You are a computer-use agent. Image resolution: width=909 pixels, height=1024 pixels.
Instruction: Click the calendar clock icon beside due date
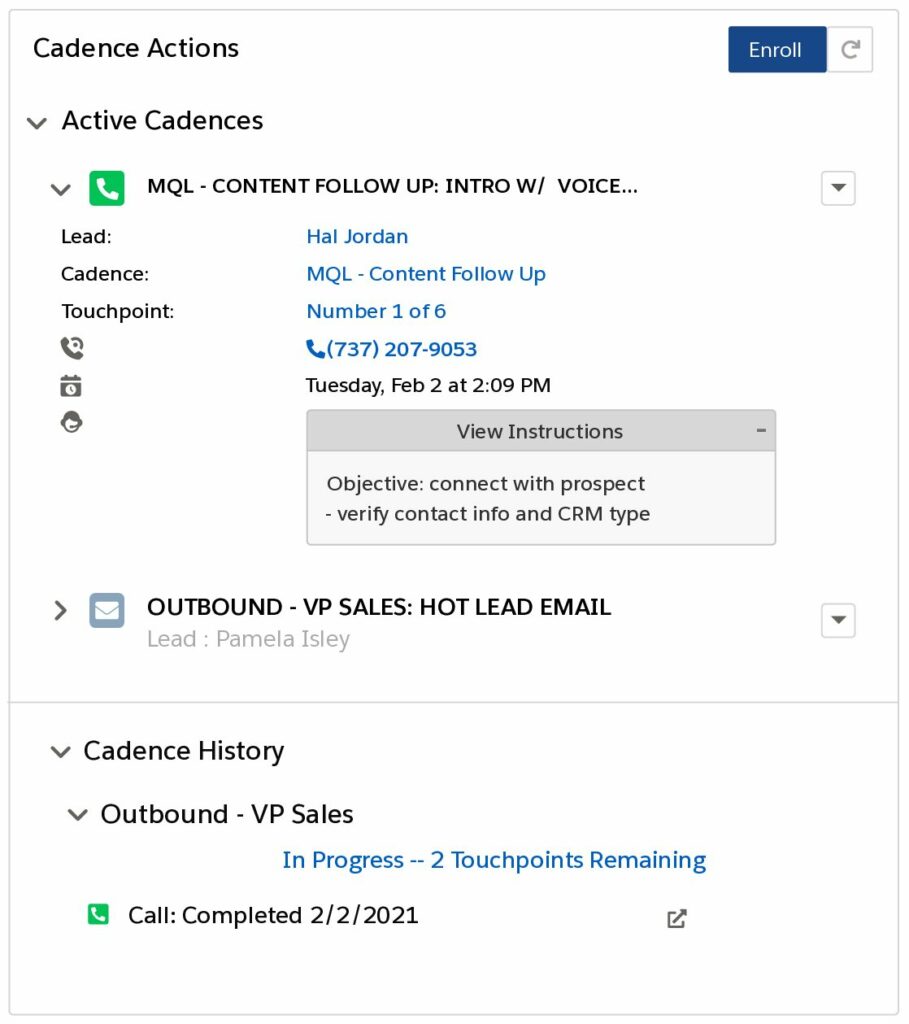click(71, 386)
